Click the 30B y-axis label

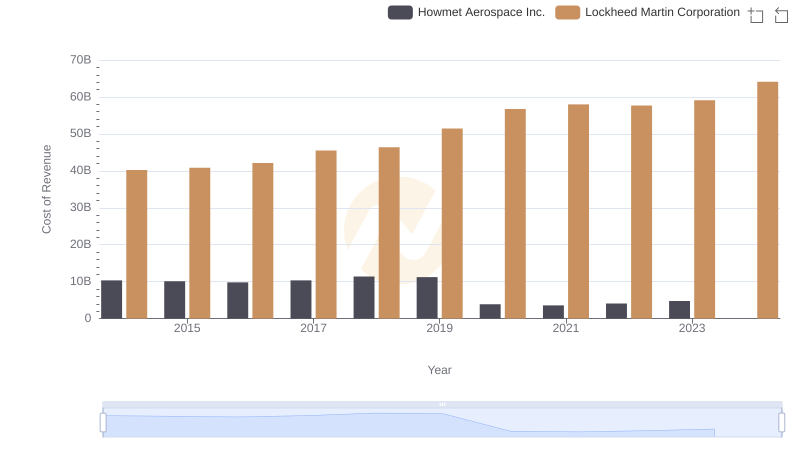tap(81, 208)
